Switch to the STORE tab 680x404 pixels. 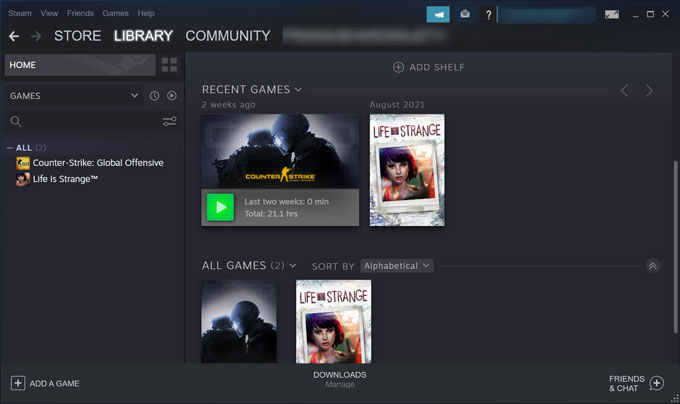[x=77, y=36]
